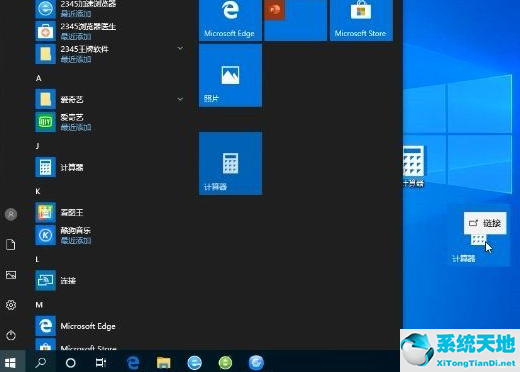Jump to letter M section header

pos(39,305)
